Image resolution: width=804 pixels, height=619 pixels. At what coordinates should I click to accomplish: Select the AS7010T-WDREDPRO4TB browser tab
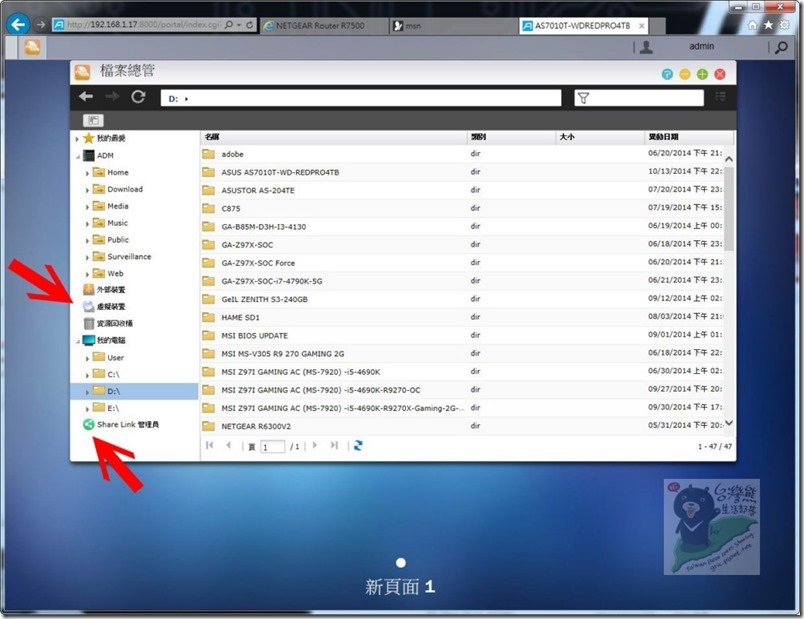(584, 26)
